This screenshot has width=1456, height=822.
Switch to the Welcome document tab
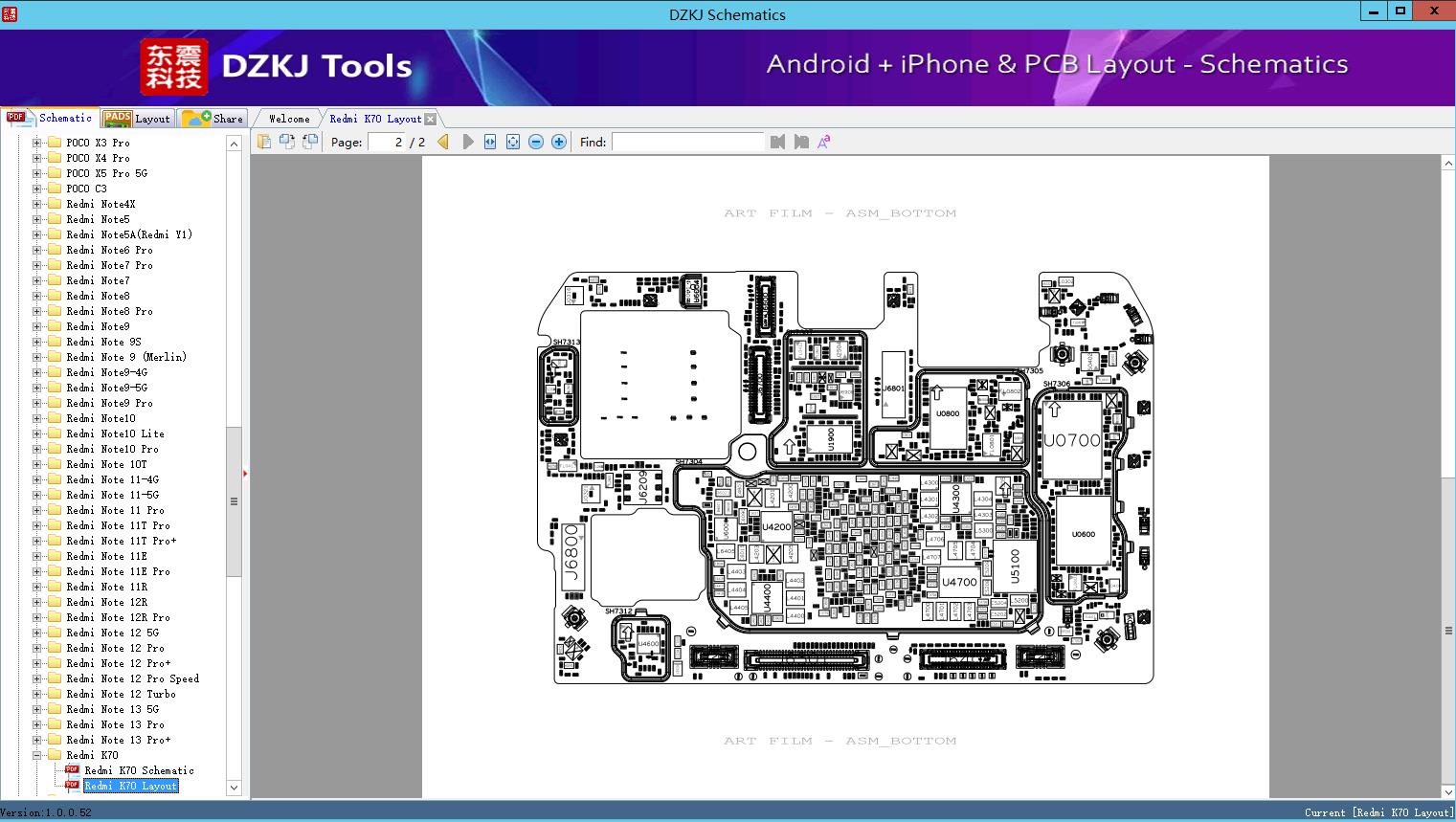[x=289, y=119]
